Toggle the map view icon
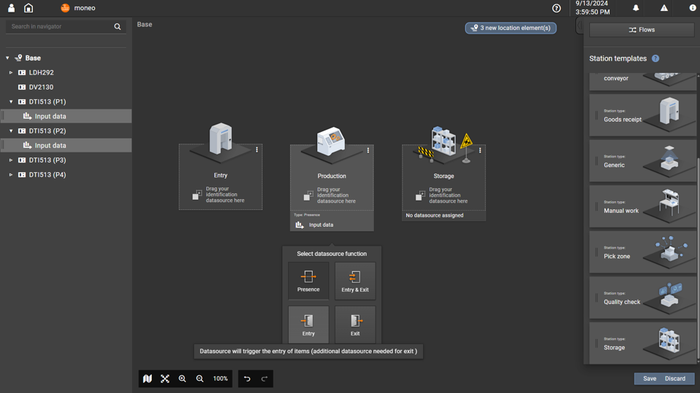Image resolution: width=700 pixels, height=393 pixels. (x=147, y=379)
